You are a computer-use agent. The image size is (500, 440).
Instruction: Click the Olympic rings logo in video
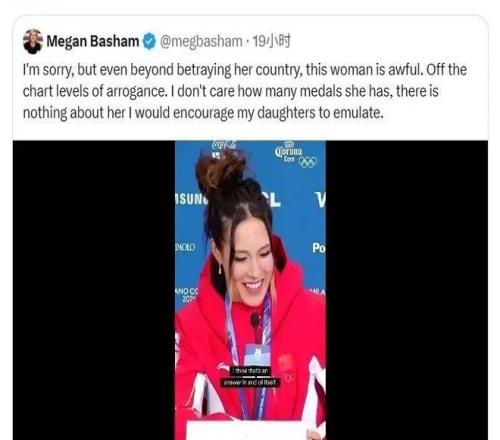[308, 162]
